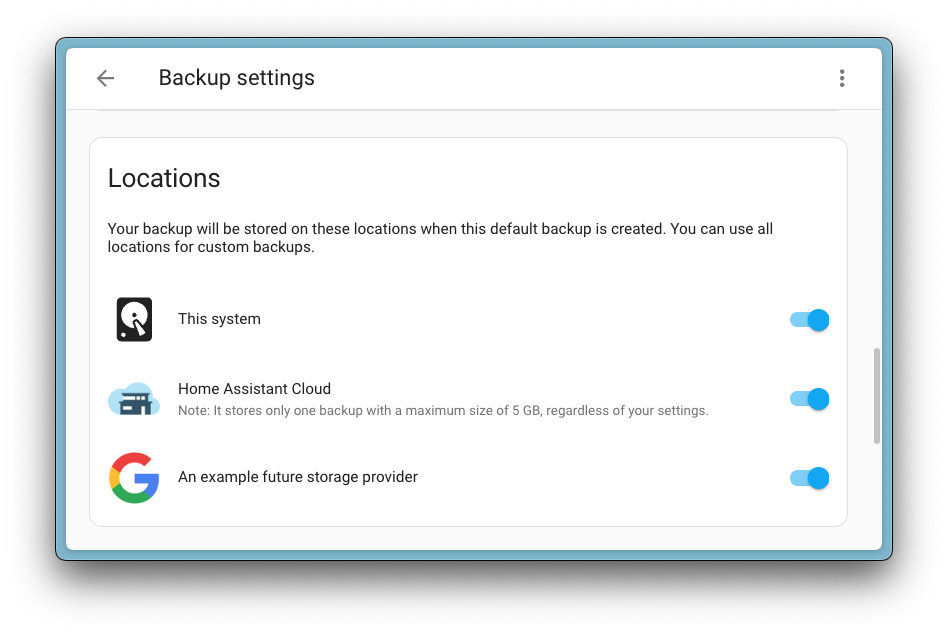Click the Home Assistant Cloud icon
948x634 pixels.
pos(134,399)
